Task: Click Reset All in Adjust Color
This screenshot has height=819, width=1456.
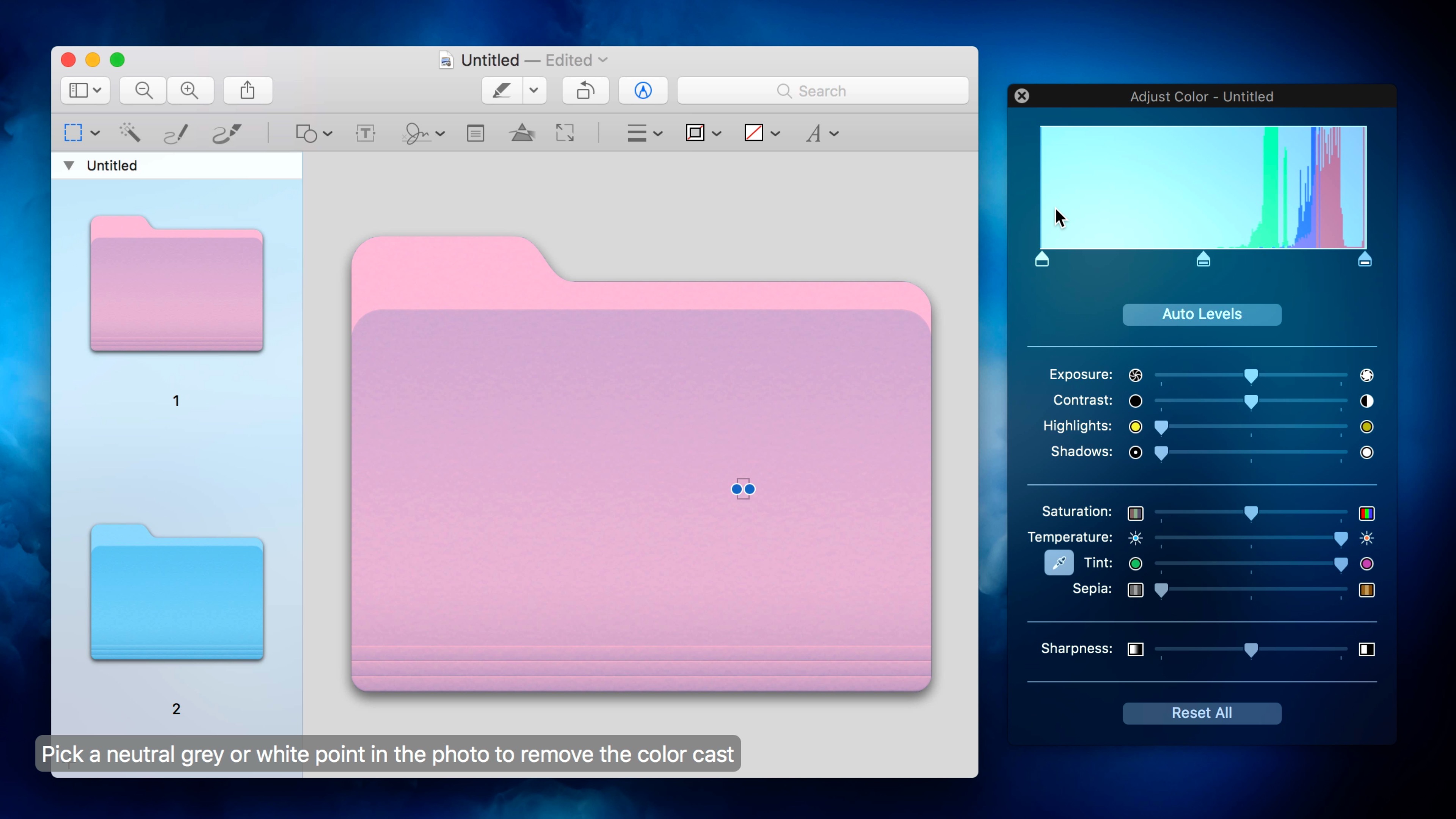Action: pyautogui.click(x=1202, y=713)
